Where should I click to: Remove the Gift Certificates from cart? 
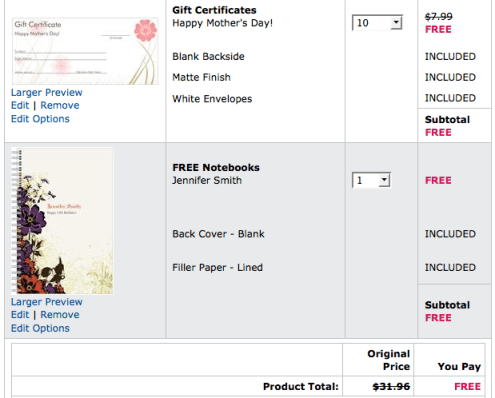coord(60,105)
